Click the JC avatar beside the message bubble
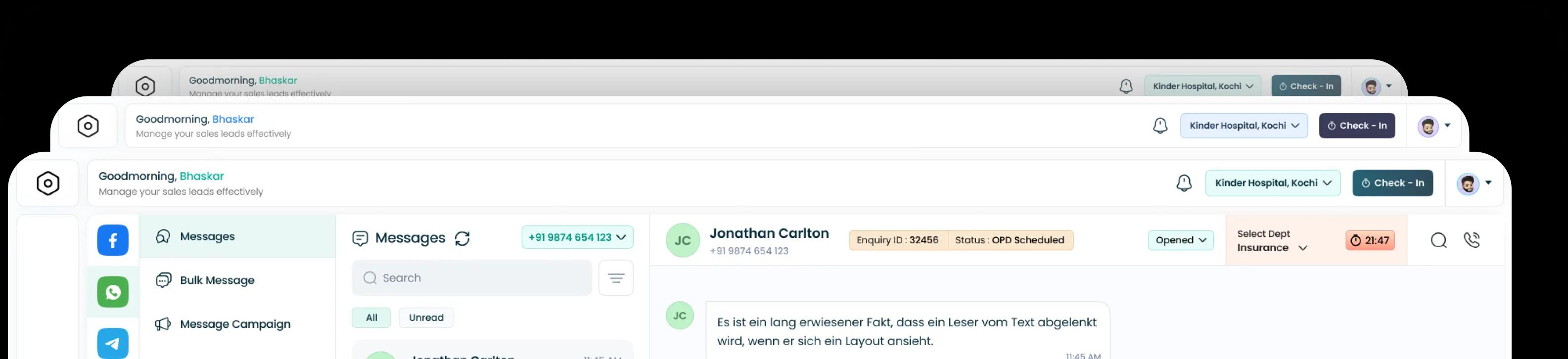Image resolution: width=1568 pixels, height=359 pixels. coord(680,316)
